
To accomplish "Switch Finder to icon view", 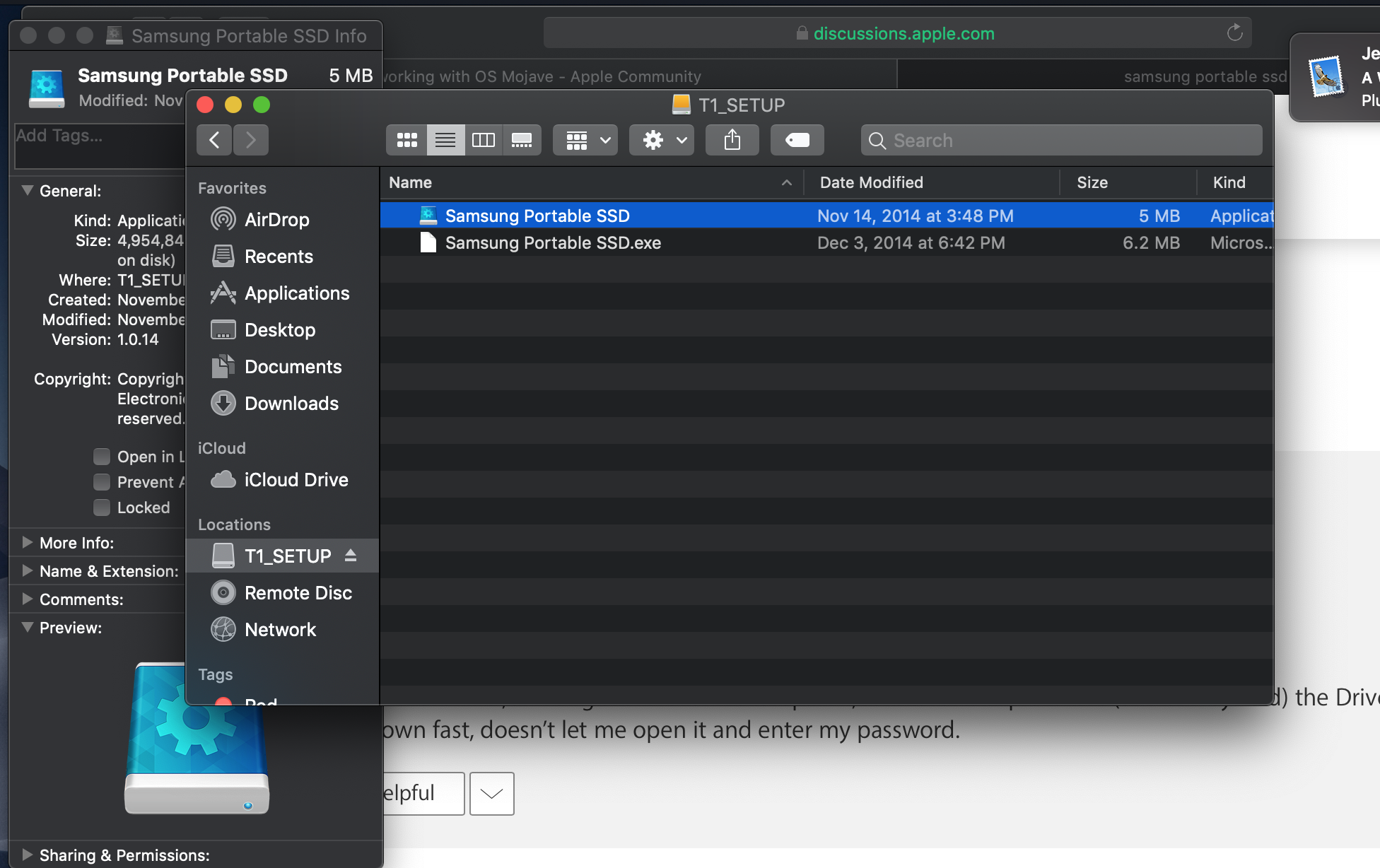I will pyautogui.click(x=407, y=140).
